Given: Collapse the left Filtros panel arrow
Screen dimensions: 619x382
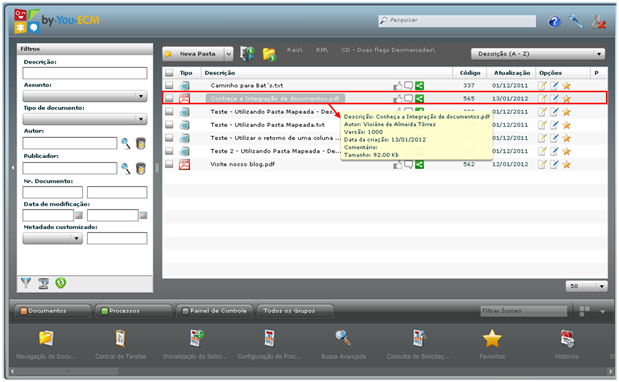Looking at the screenshot, I should [13, 168].
